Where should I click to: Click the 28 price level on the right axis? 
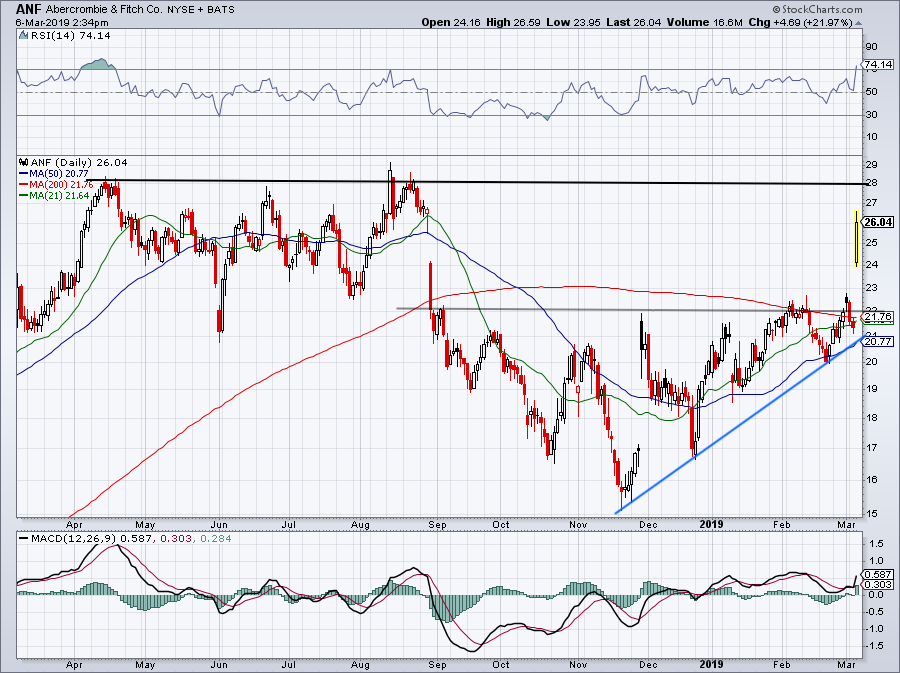pyautogui.click(x=871, y=183)
